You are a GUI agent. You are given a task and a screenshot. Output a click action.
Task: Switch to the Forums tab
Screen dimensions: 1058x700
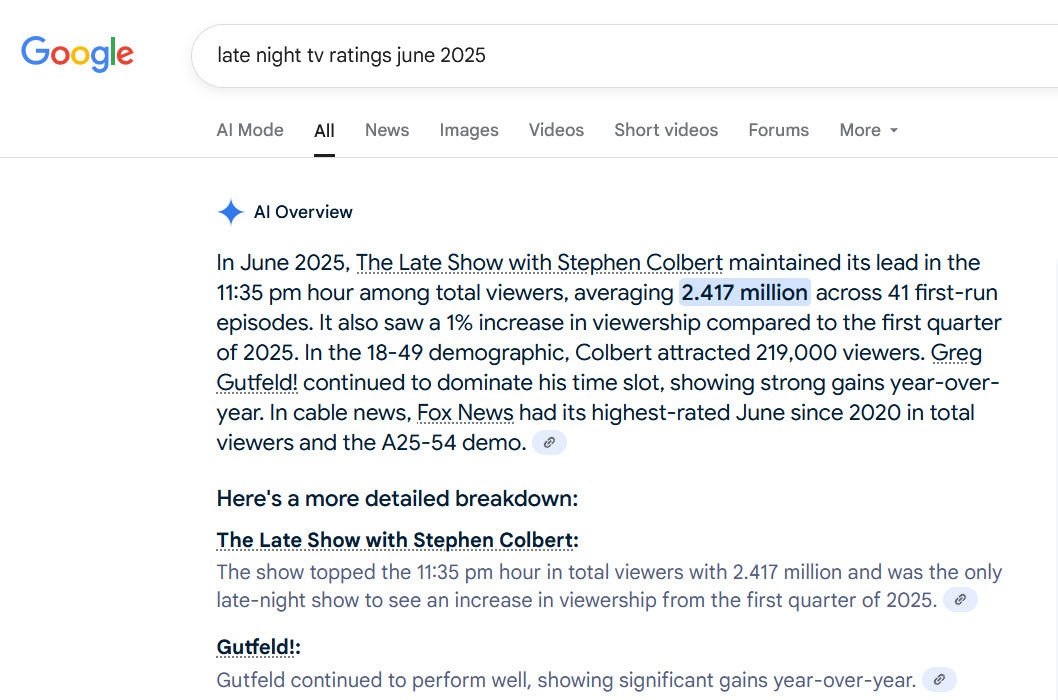(778, 130)
